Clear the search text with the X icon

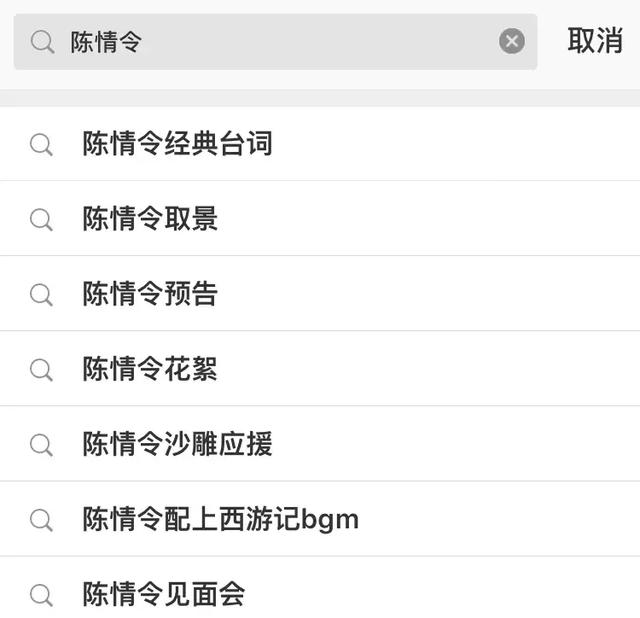(x=511, y=41)
